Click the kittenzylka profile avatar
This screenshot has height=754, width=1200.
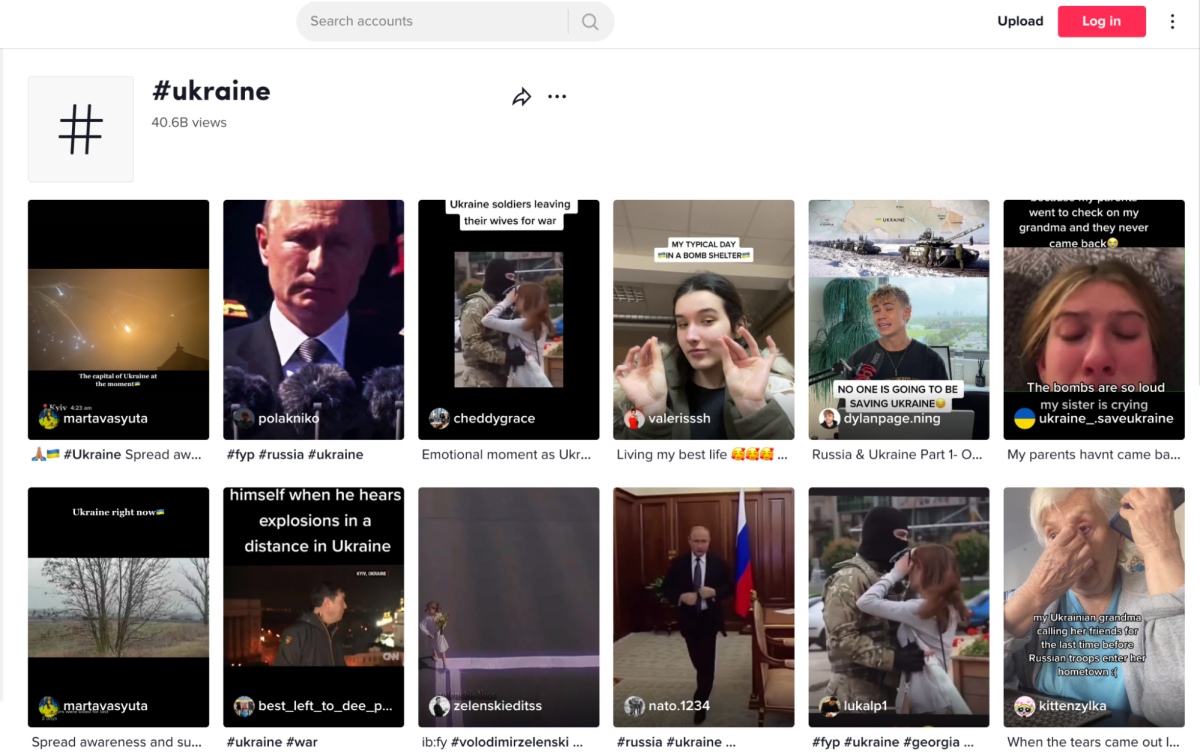(1024, 706)
